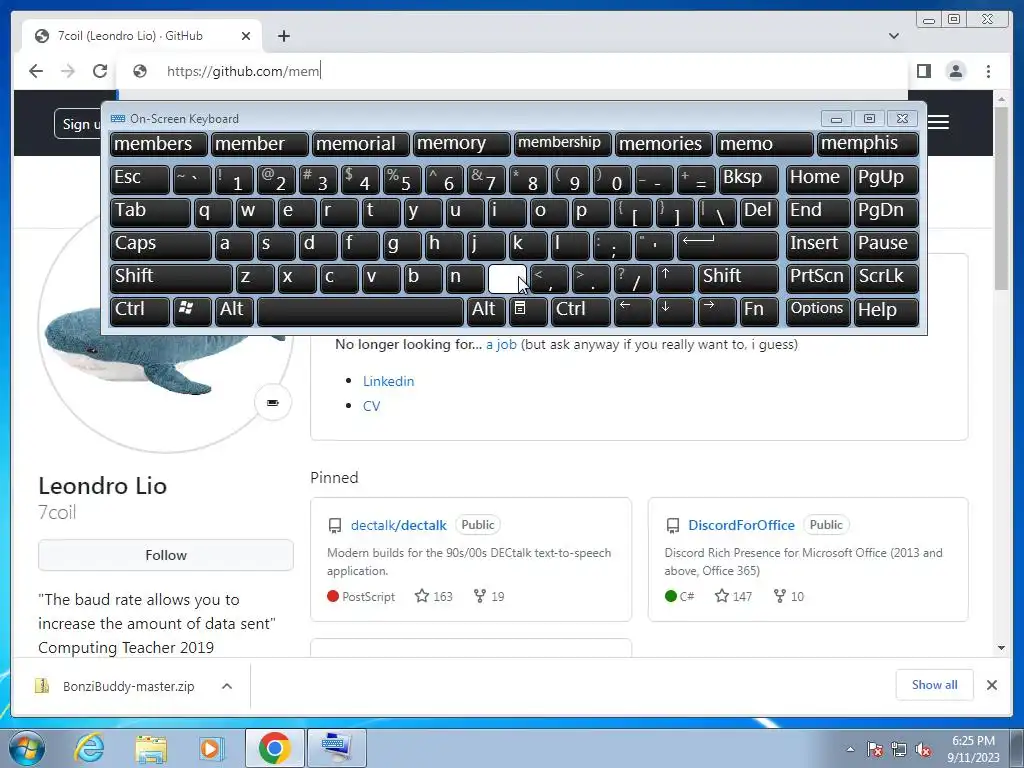This screenshot has height=768, width=1024.
Task: View DiscordForOffice stars count 147
Action: pos(733,596)
